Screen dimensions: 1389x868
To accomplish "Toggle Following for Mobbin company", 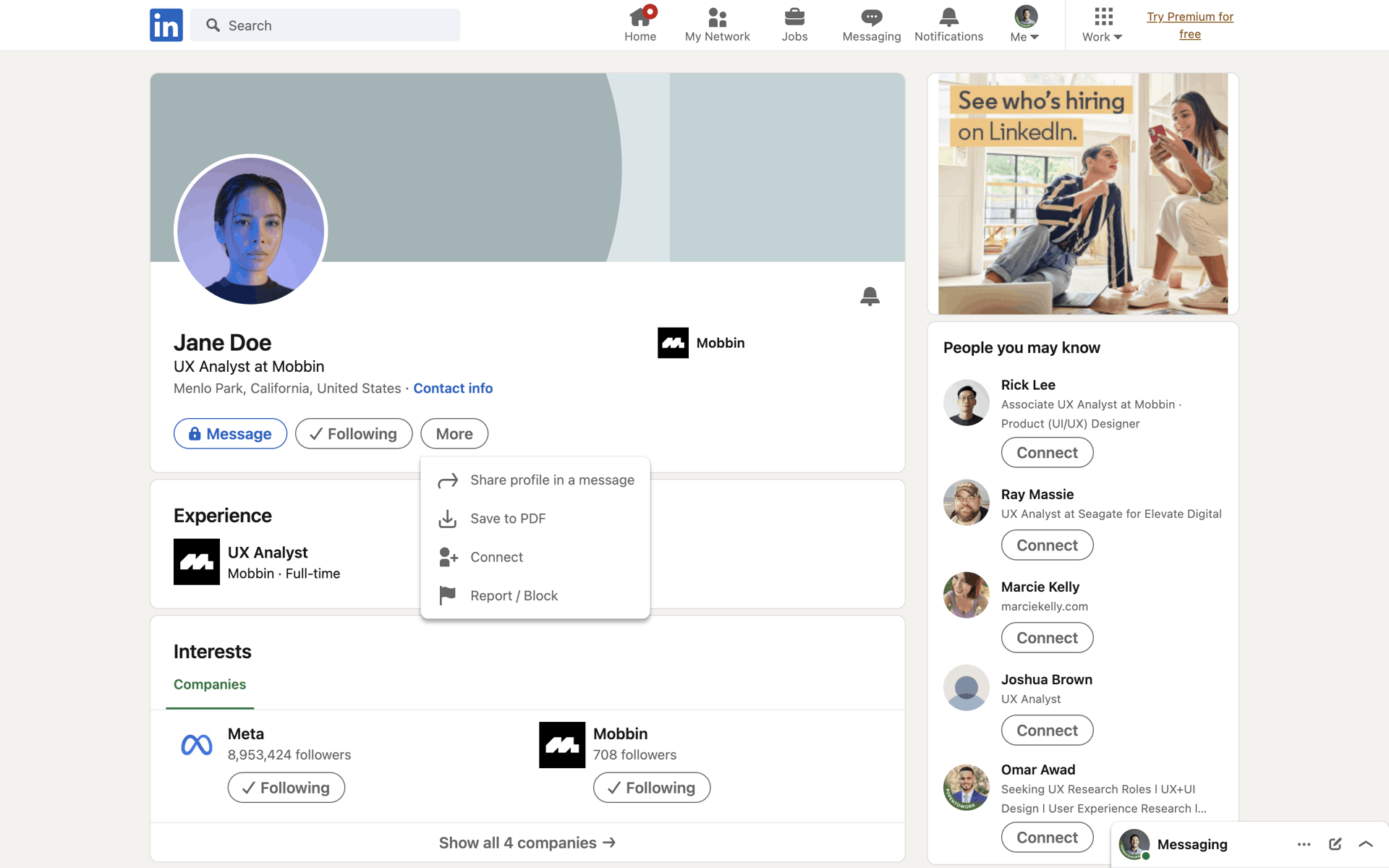I will pos(652,788).
